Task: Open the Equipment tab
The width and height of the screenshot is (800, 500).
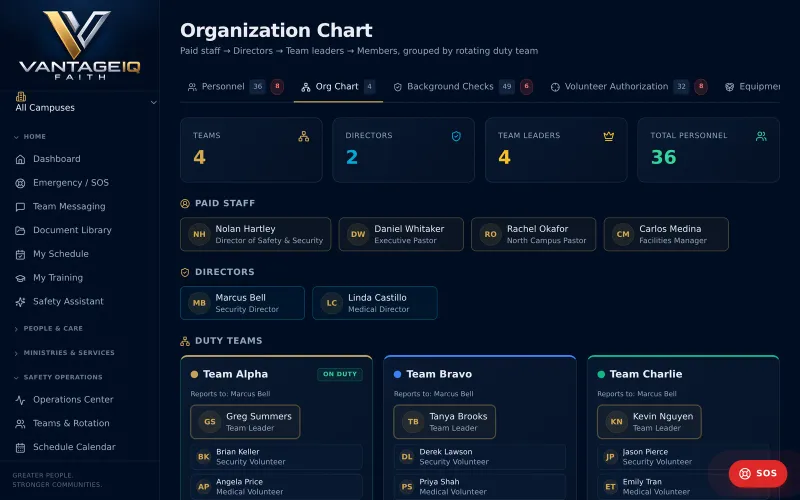Action: pos(752,87)
